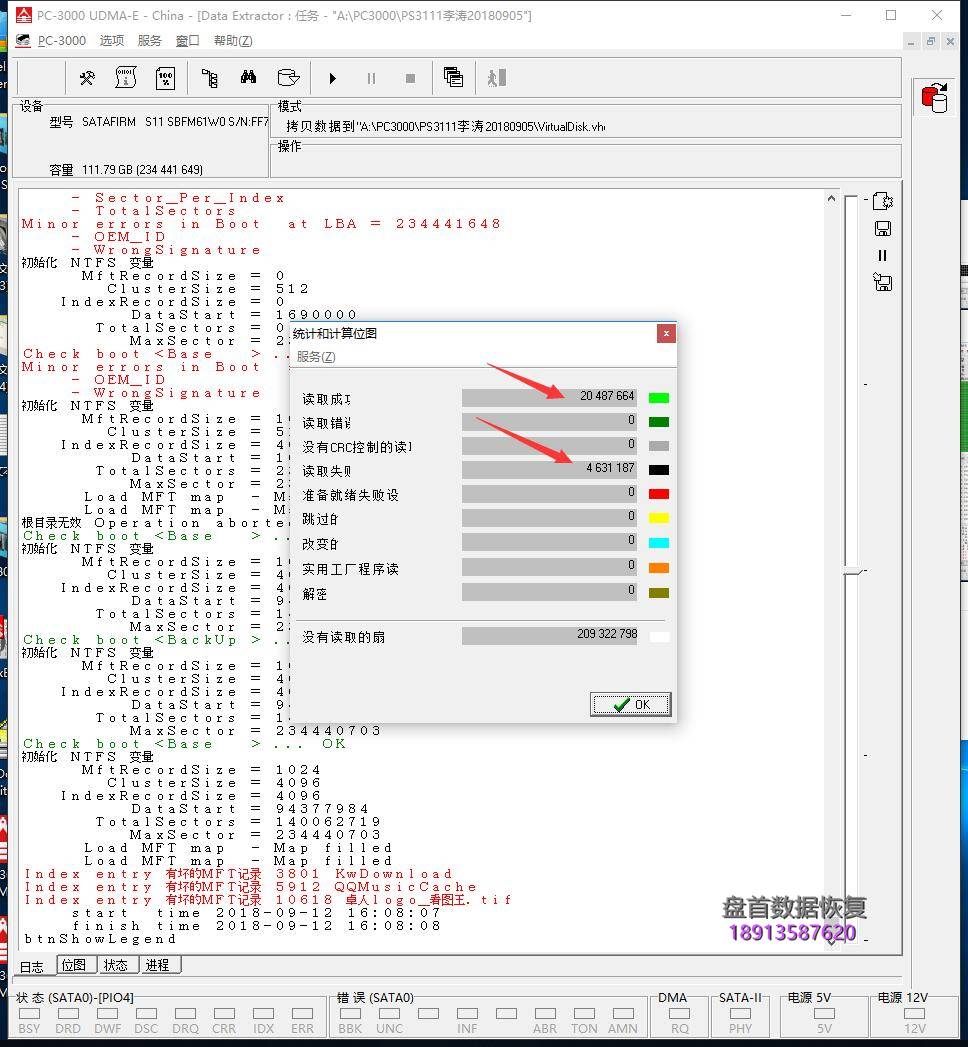Click the tree structure icon in toolbar
Screen dimensions: 968x1047
pyautogui.click(x=209, y=78)
